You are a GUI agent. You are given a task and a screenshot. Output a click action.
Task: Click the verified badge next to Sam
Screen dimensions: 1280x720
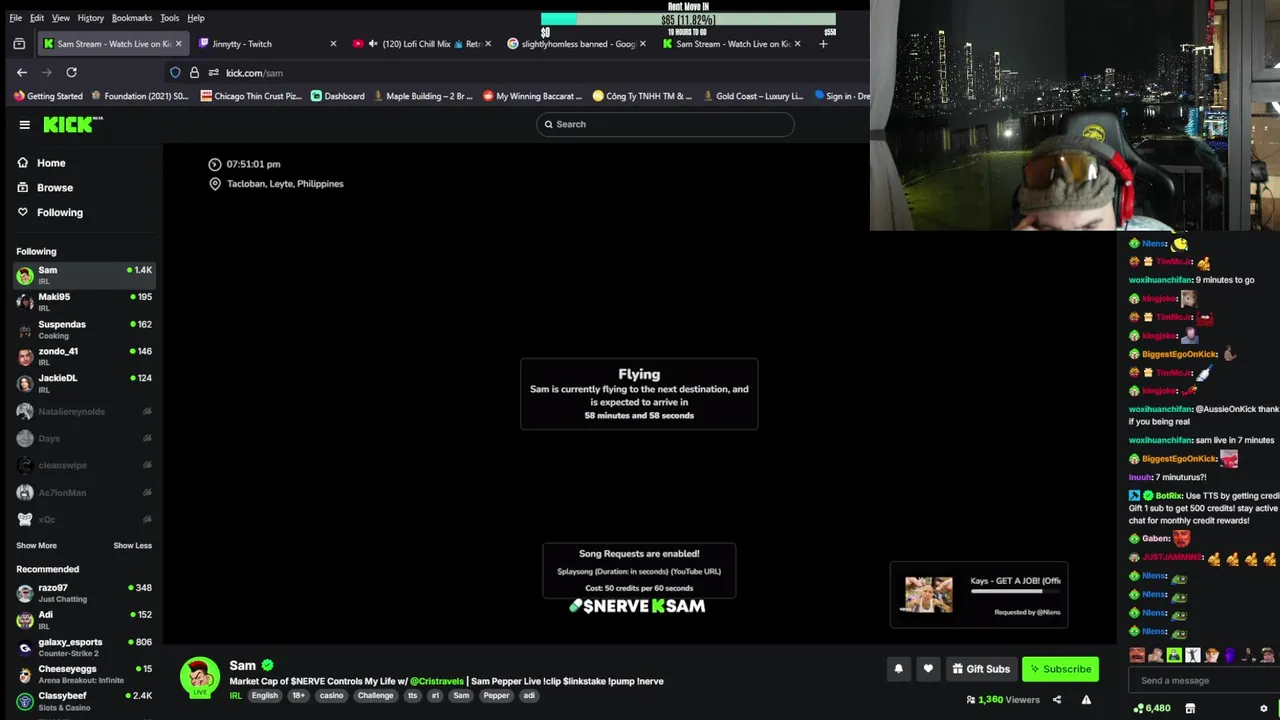click(267, 665)
